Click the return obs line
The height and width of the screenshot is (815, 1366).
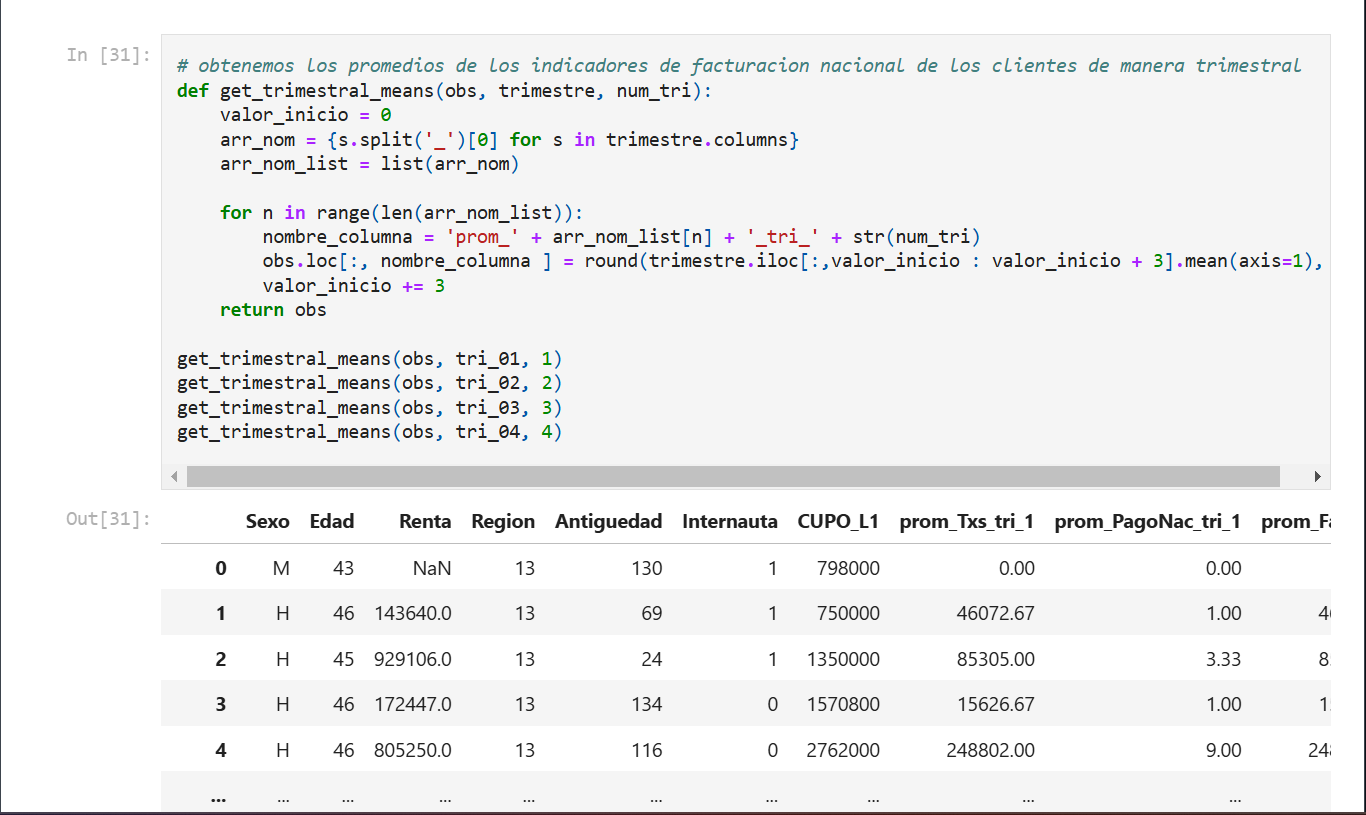(x=273, y=310)
